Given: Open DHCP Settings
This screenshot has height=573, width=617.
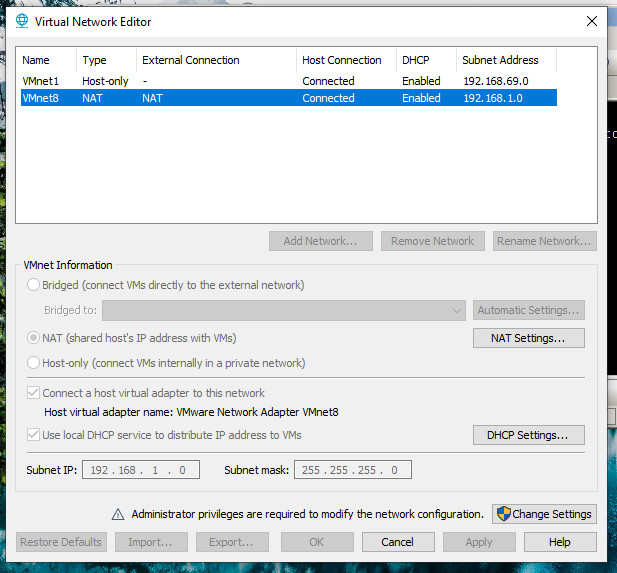Looking at the screenshot, I should 528,435.
